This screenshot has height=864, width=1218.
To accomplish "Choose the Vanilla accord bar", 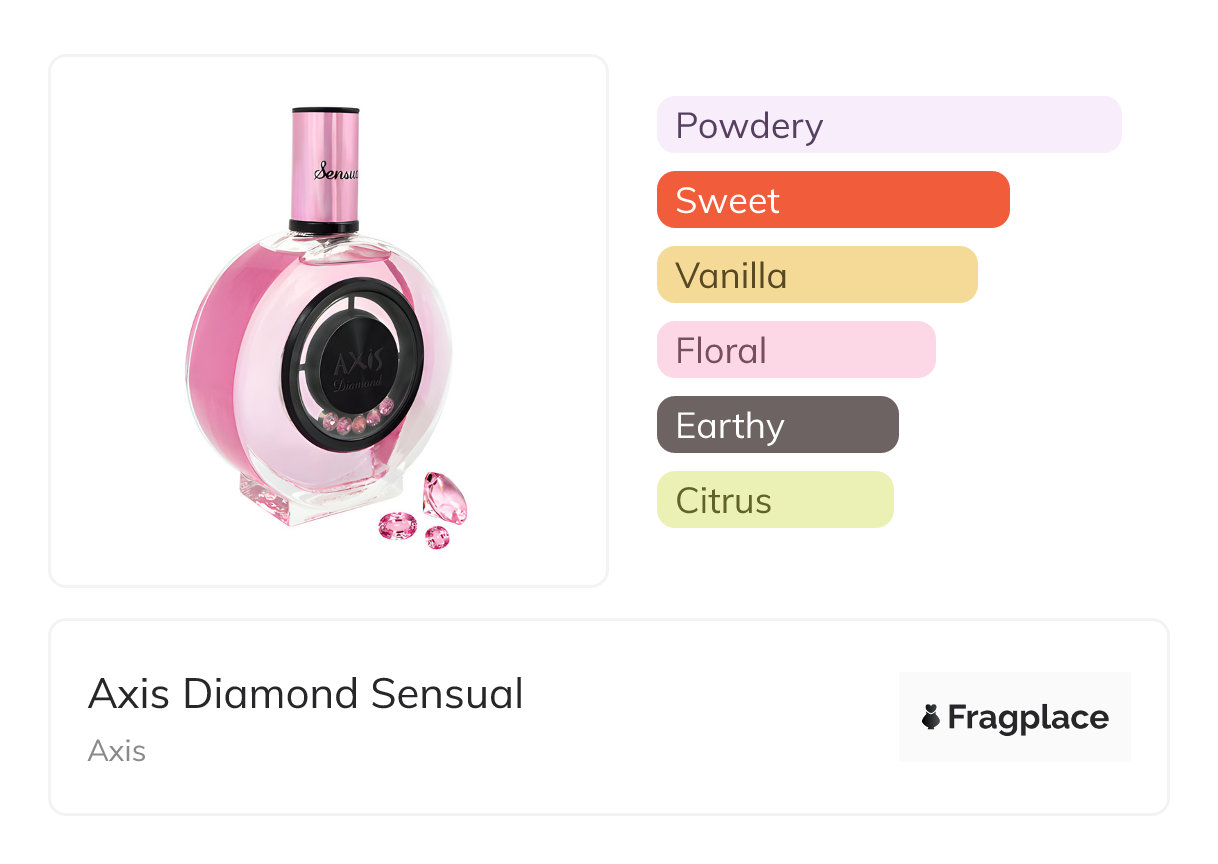I will point(816,275).
